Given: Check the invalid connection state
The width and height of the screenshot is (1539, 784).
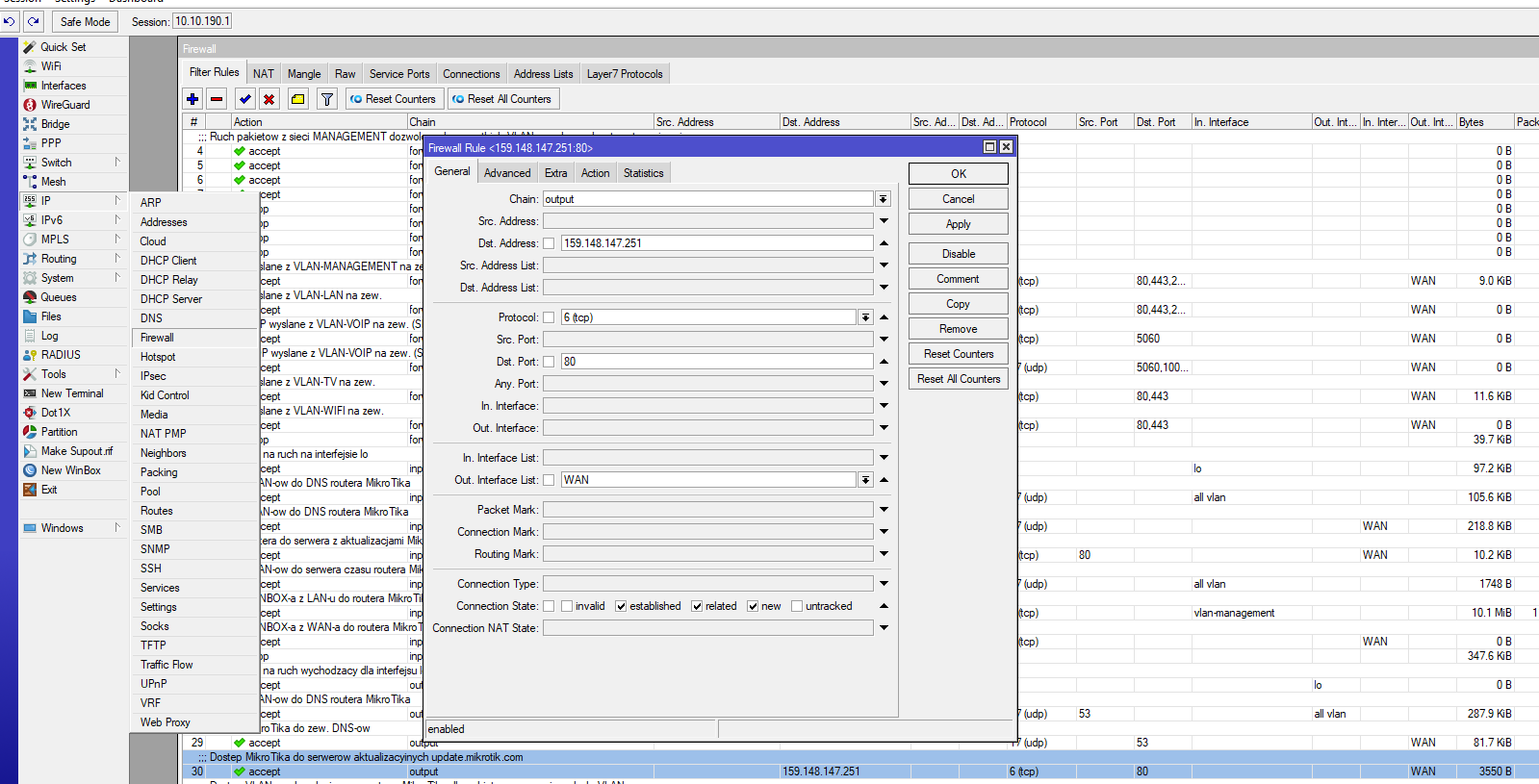Looking at the screenshot, I should coord(567,606).
